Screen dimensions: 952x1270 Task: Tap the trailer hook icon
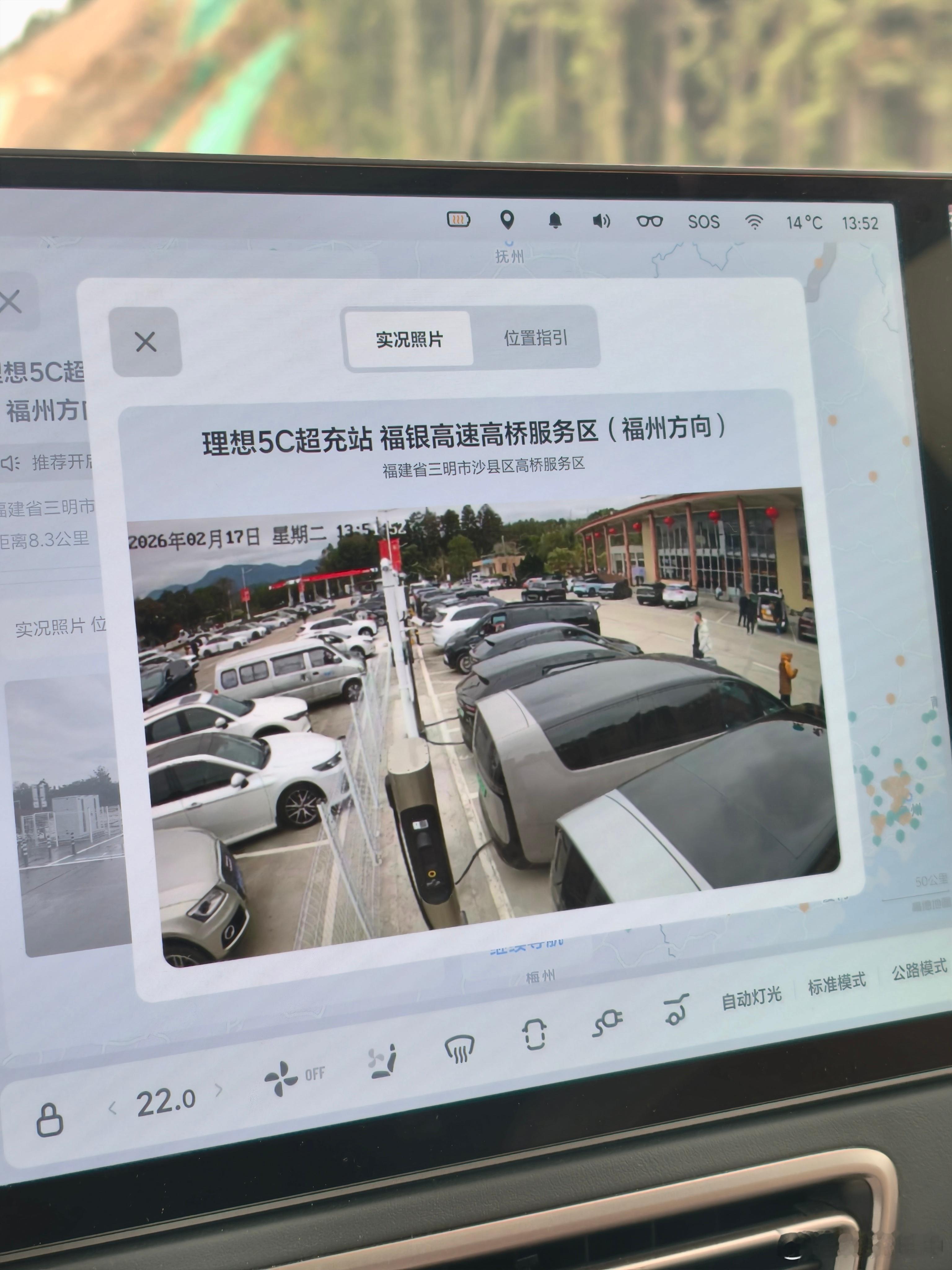[x=675, y=1010]
